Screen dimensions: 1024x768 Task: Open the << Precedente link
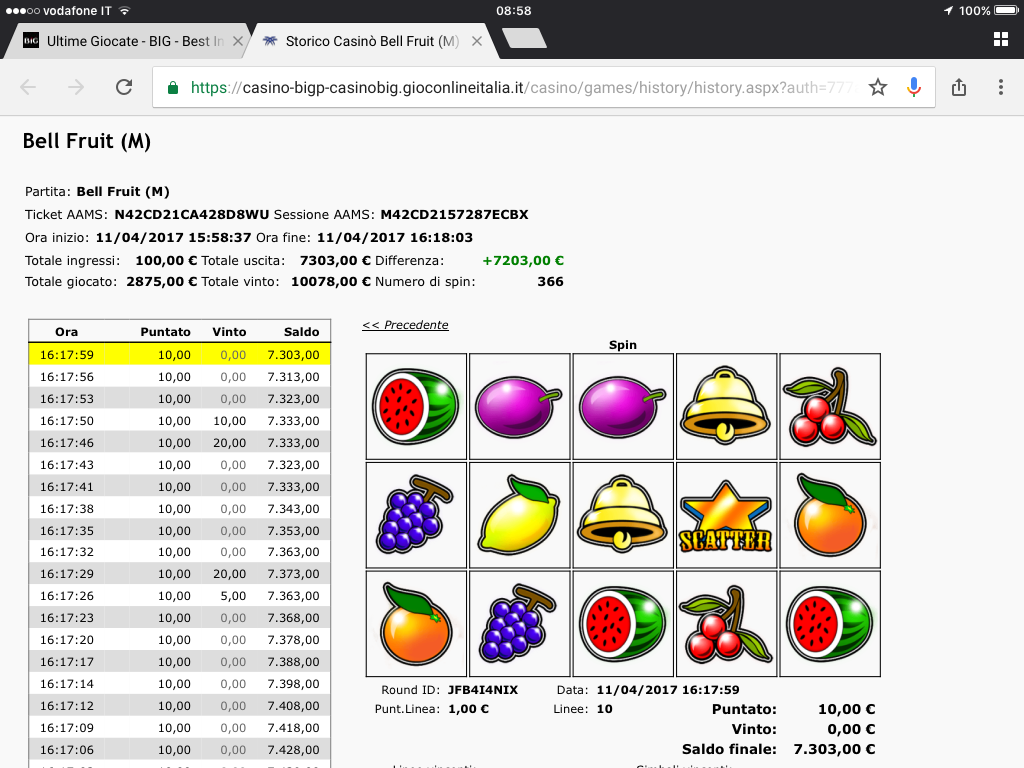pos(406,325)
